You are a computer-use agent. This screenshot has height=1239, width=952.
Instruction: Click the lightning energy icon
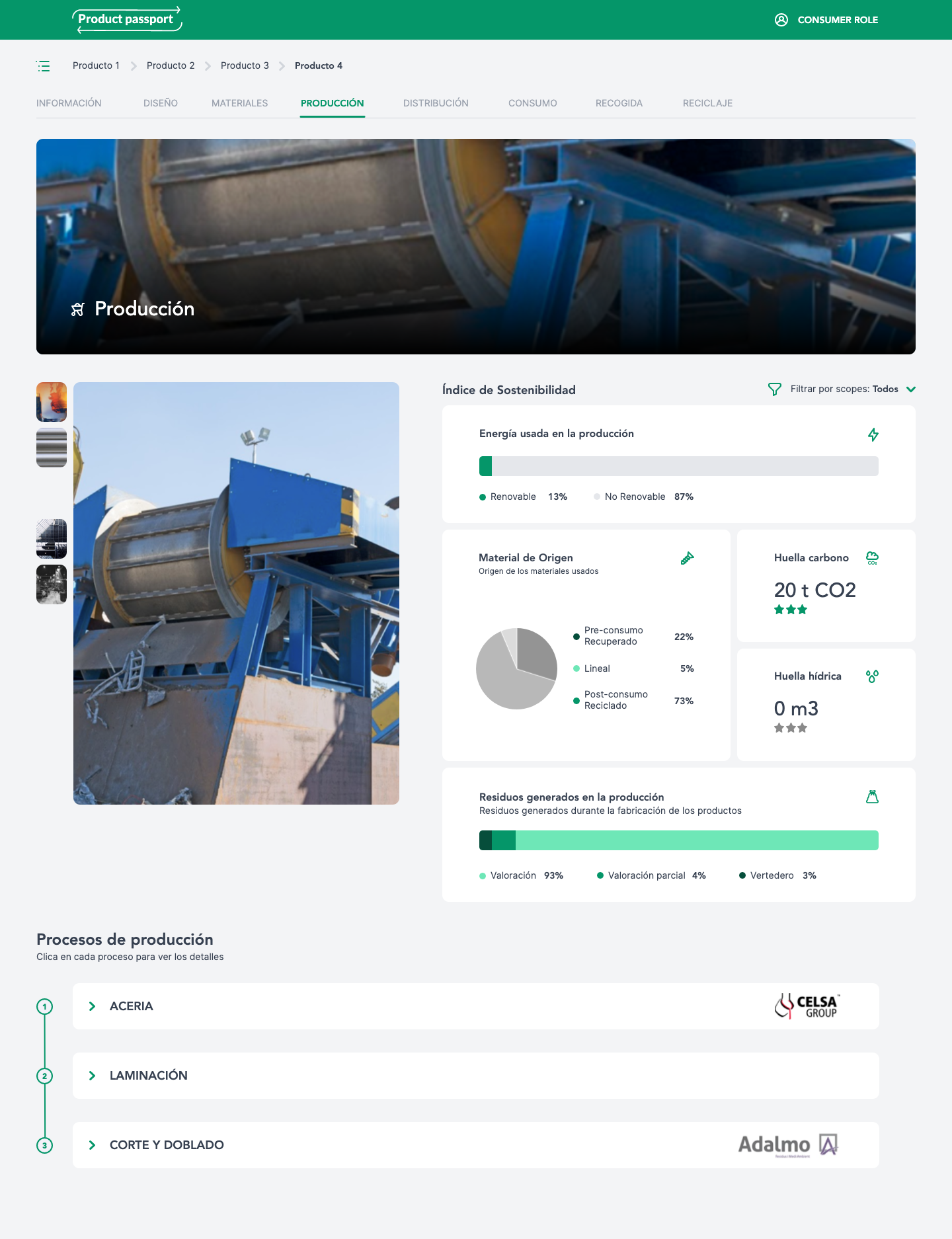pyautogui.click(x=873, y=434)
